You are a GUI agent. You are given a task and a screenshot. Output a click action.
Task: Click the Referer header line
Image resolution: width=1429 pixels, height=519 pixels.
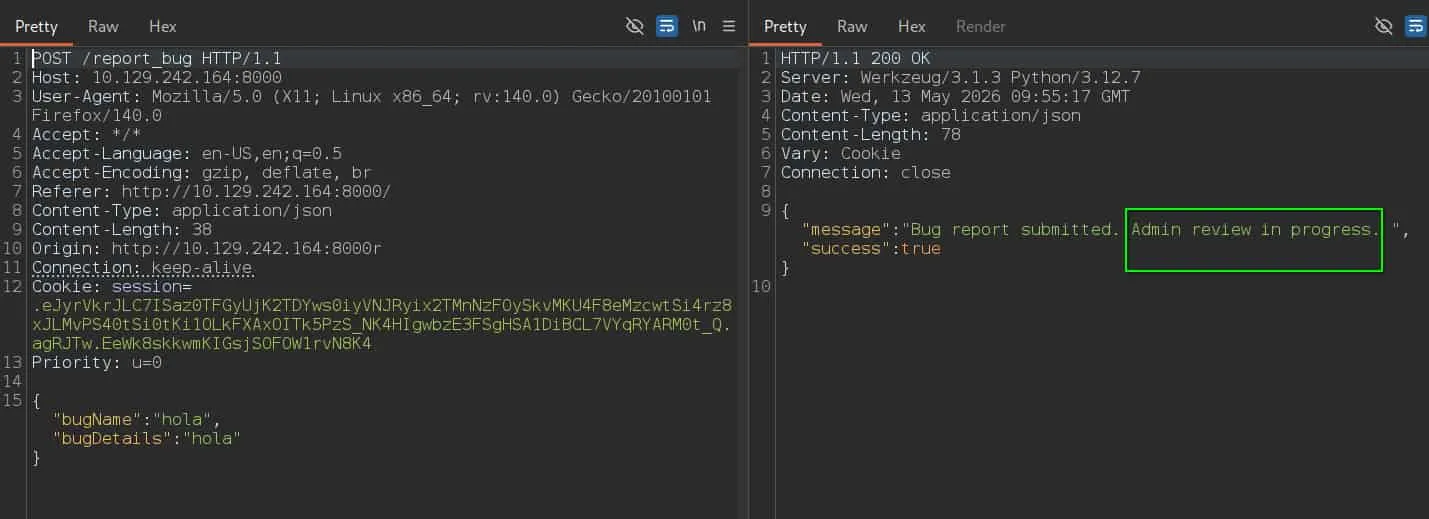(x=212, y=192)
